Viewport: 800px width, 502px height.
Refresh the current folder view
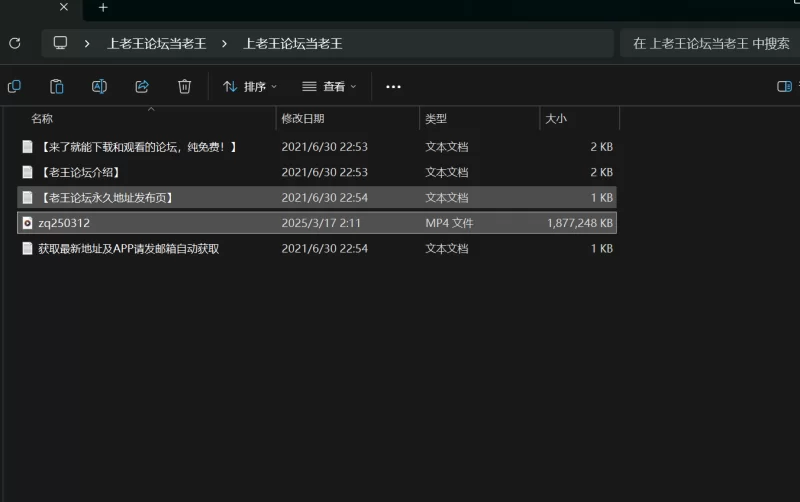point(14,43)
